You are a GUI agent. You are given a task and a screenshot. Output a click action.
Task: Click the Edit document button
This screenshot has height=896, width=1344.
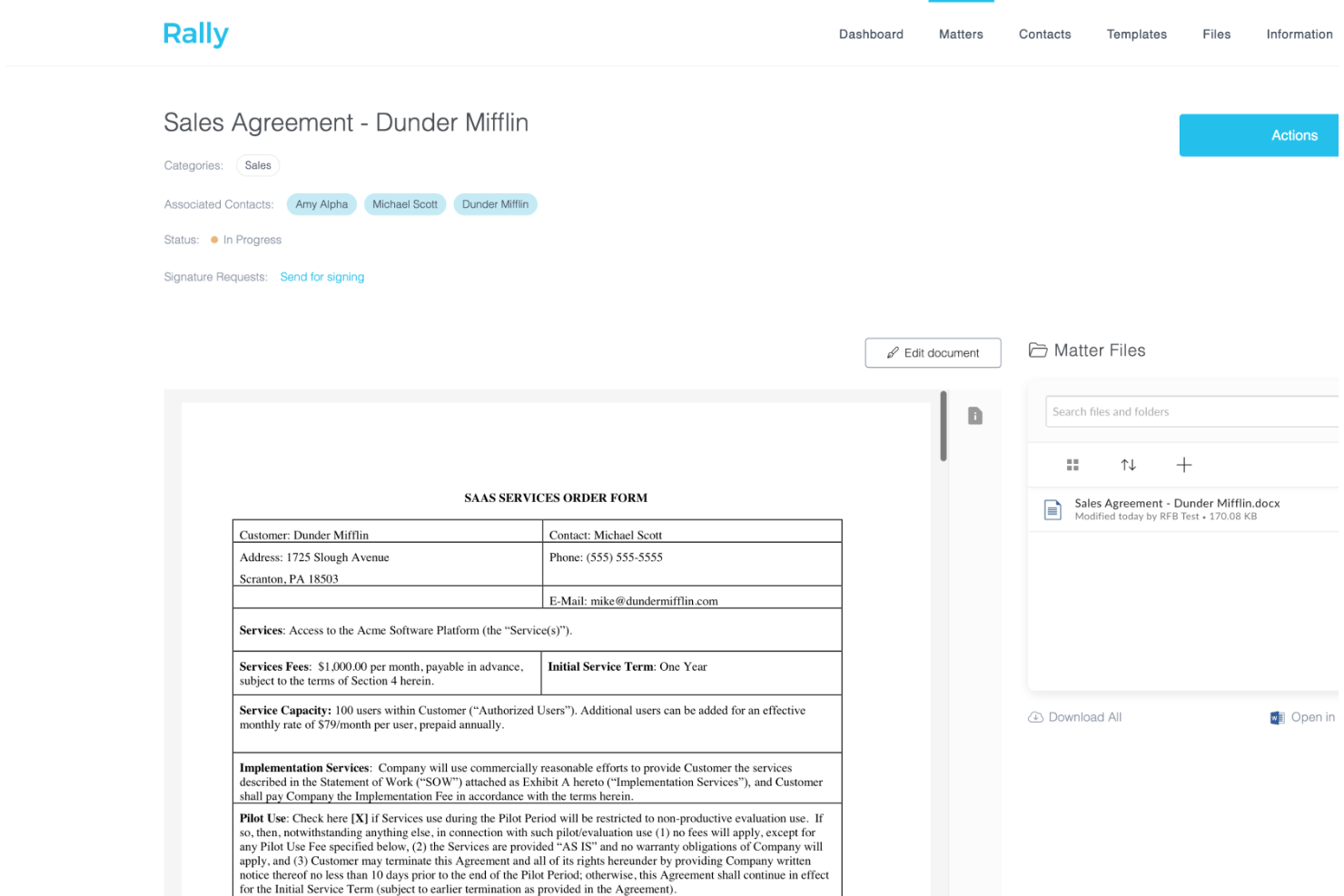click(x=933, y=353)
